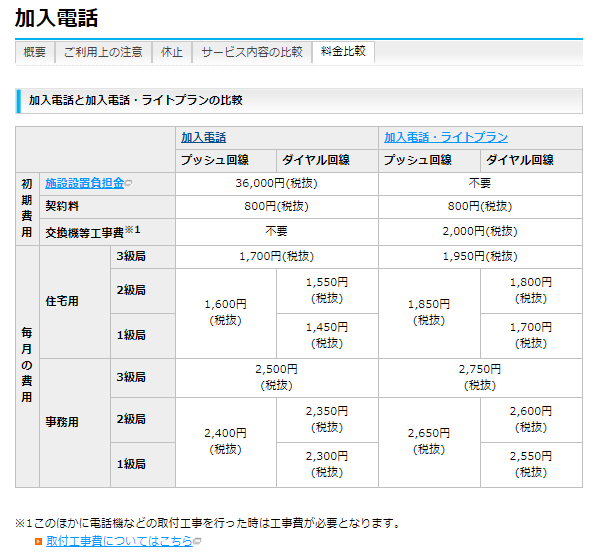Click the 1,450円(税抜) cell
Viewport: 594px width, 552px height.
(x=327, y=335)
